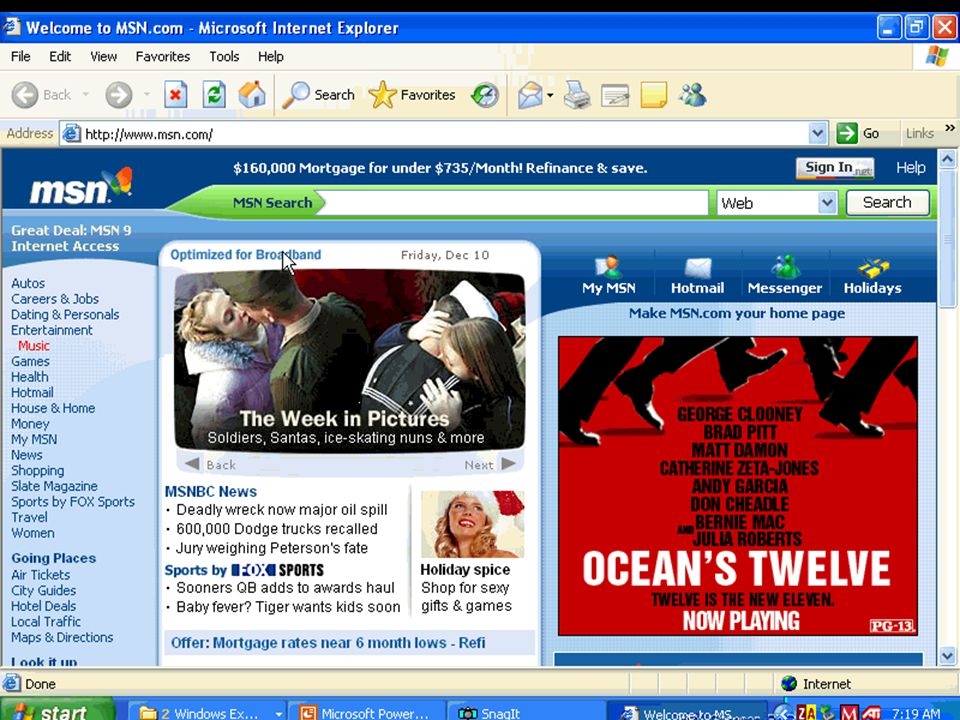Open the File menu
This screenshot has width=960, height=720.
(x=20, y=56)
